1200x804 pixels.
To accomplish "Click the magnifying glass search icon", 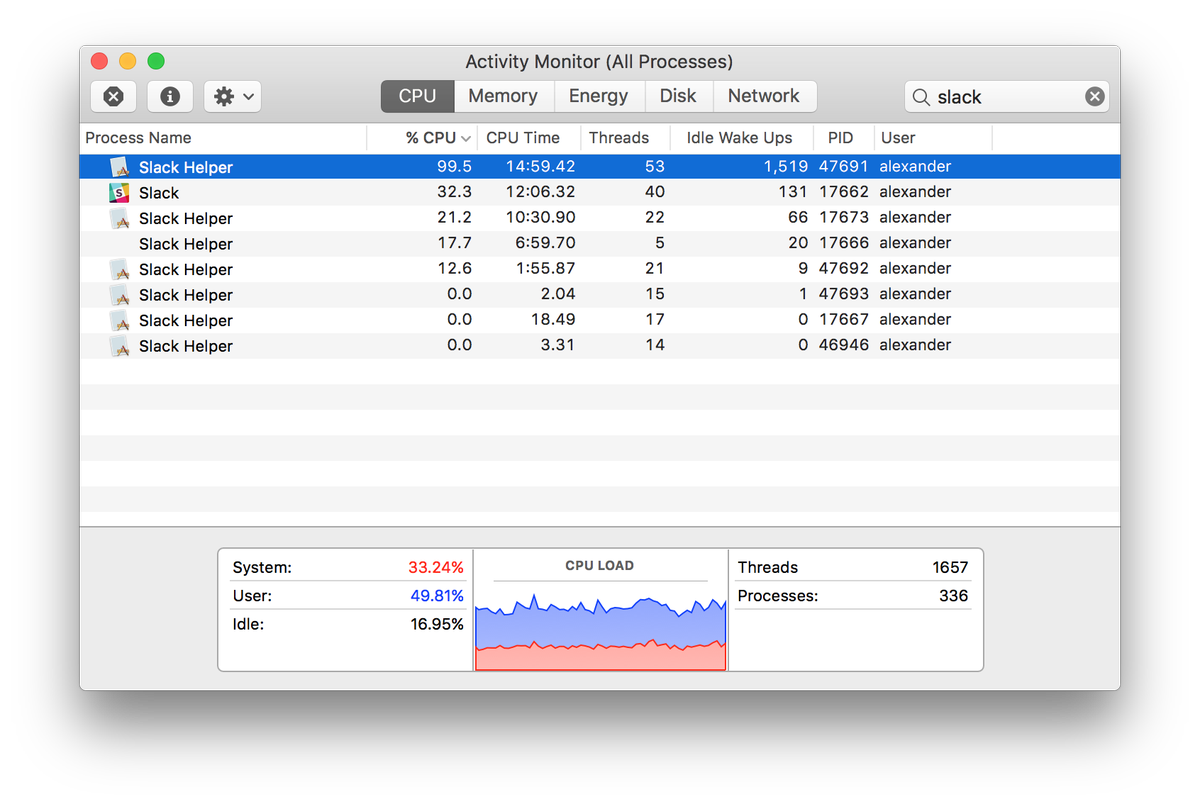I will [x=921, y=97].
